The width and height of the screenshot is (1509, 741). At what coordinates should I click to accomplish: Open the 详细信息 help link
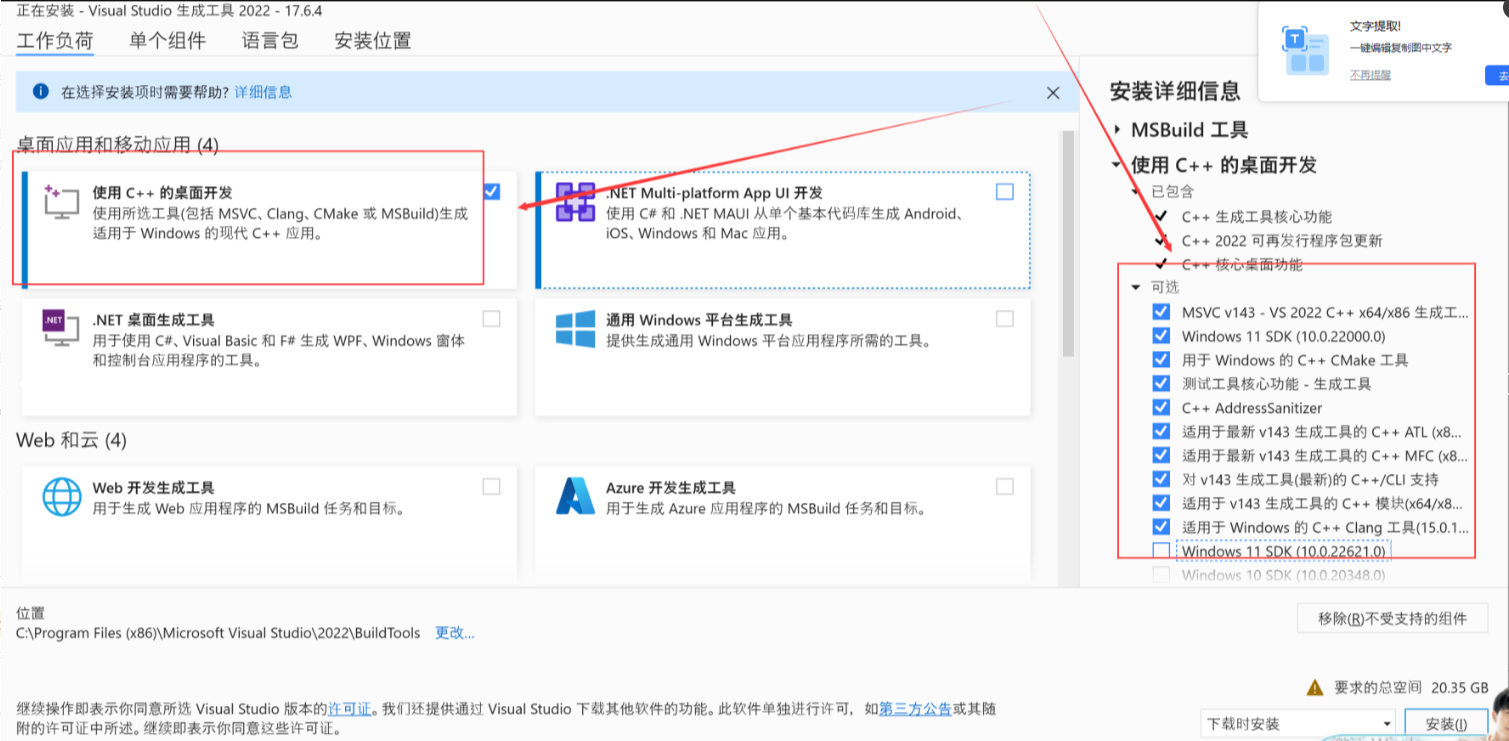(x=263, y=92)
